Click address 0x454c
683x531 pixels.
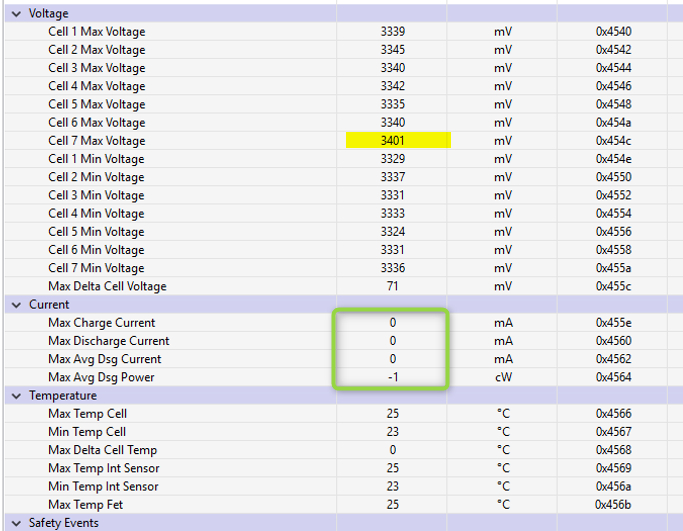(x=613, y=141)
